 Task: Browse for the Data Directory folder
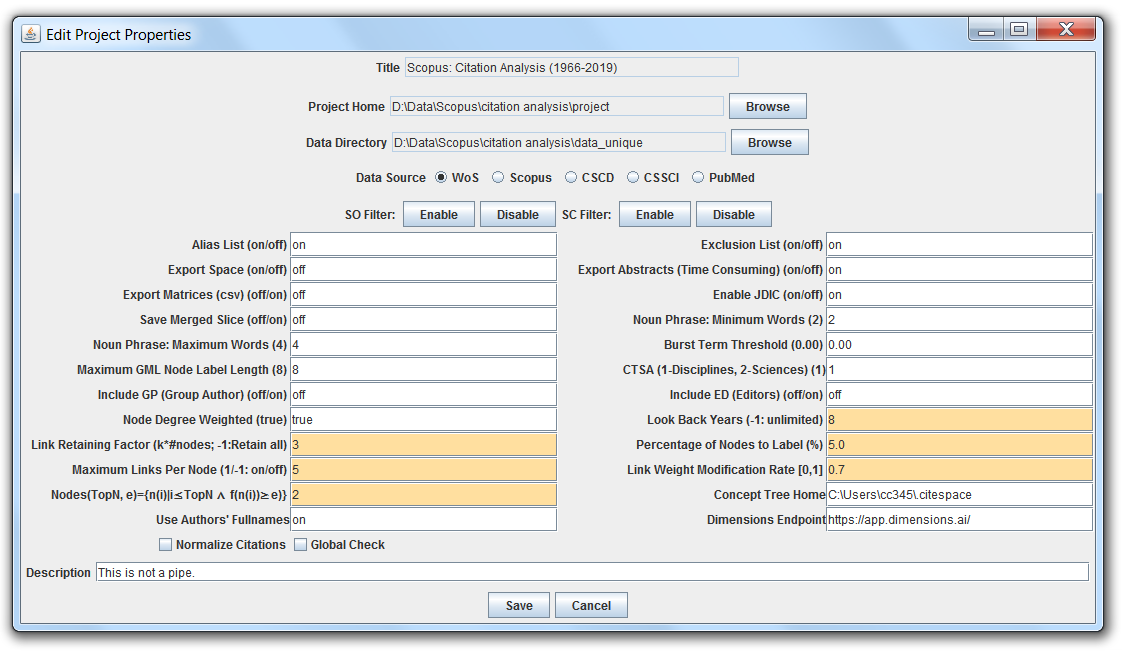point(770,142)
